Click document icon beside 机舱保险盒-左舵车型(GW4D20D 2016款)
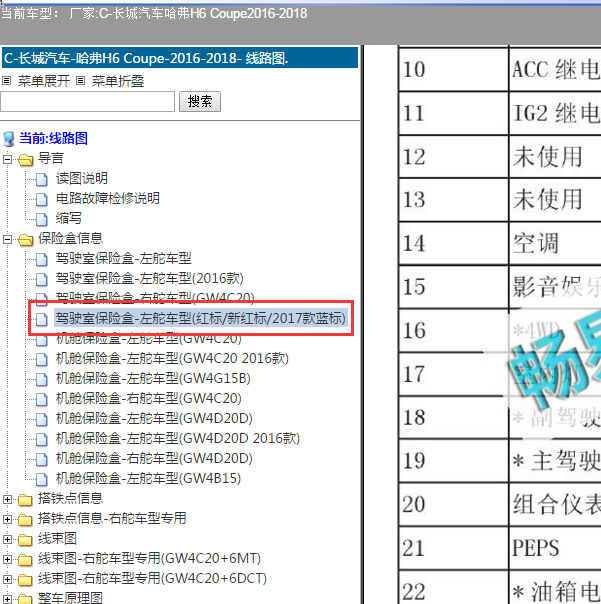This screenshot has width=601, height=604. (42, 440)
